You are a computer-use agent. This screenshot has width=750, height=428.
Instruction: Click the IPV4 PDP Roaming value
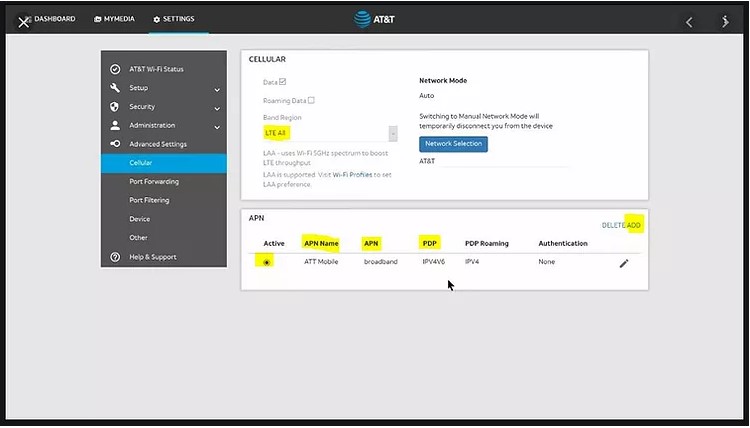[472, 262]
